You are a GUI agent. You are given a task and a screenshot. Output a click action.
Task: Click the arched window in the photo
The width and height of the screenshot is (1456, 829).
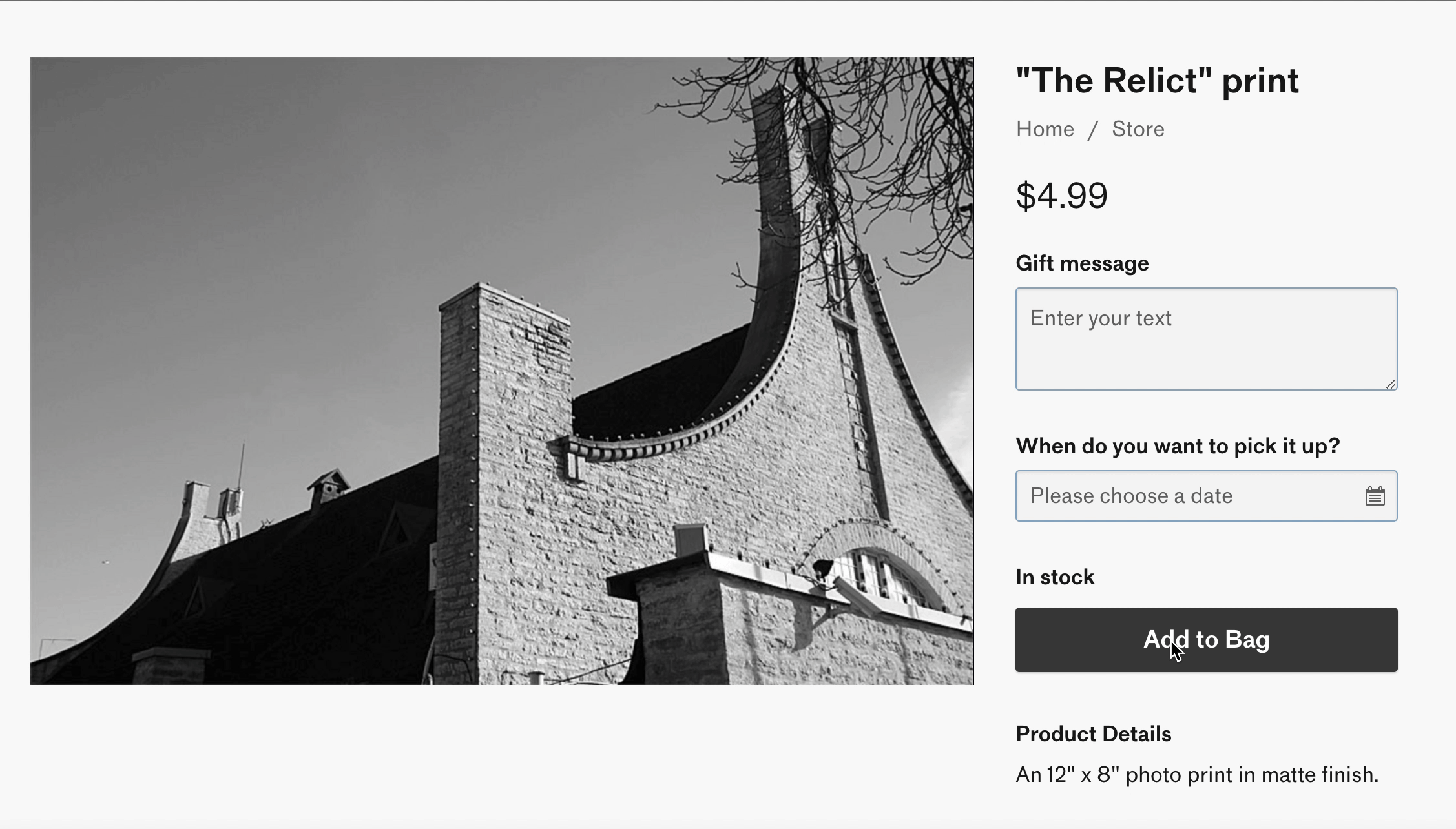[879, 575]
